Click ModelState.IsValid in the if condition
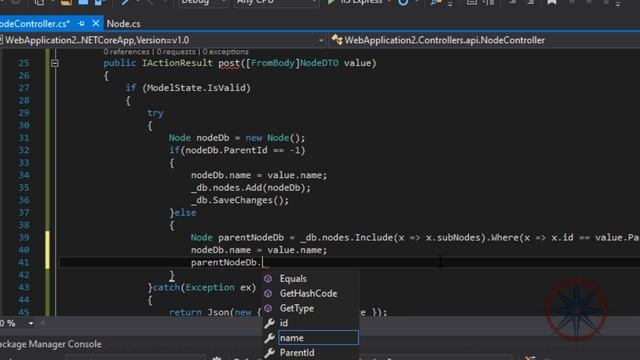 (x=198, y=88)
